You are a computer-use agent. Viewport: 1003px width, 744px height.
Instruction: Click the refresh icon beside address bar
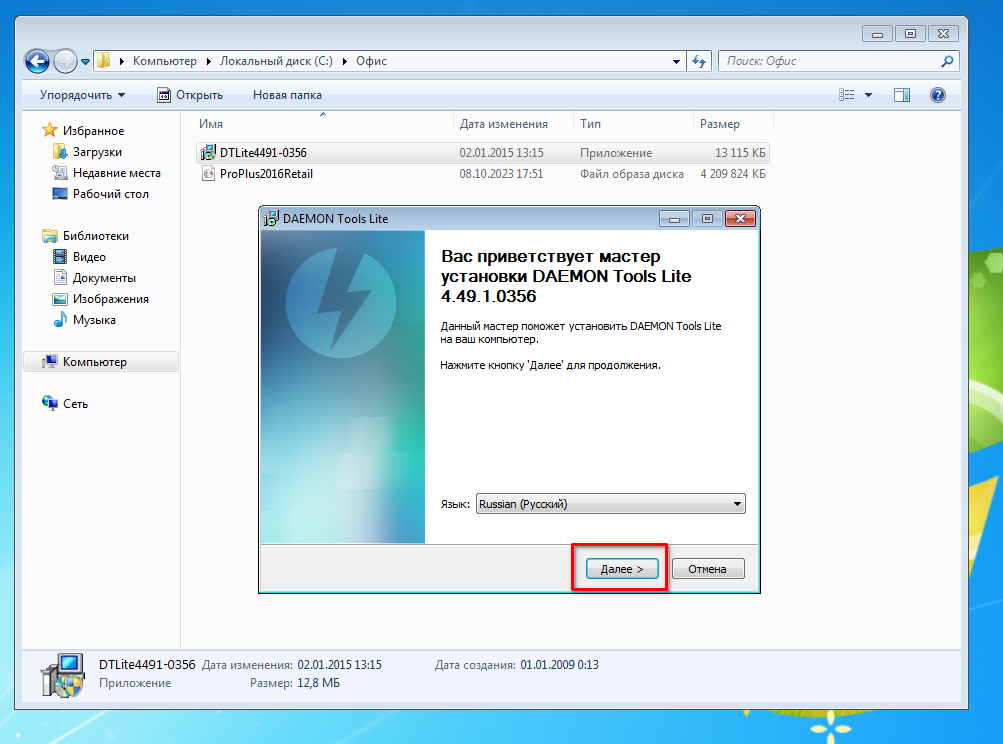[699, 61]
